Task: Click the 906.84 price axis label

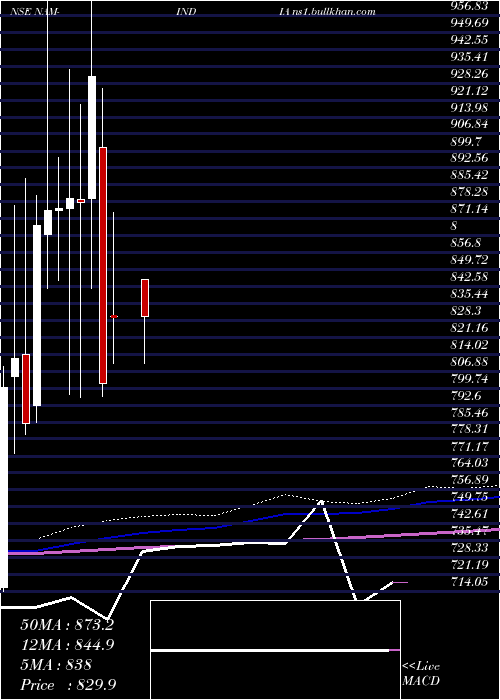Action: [469, 124]
